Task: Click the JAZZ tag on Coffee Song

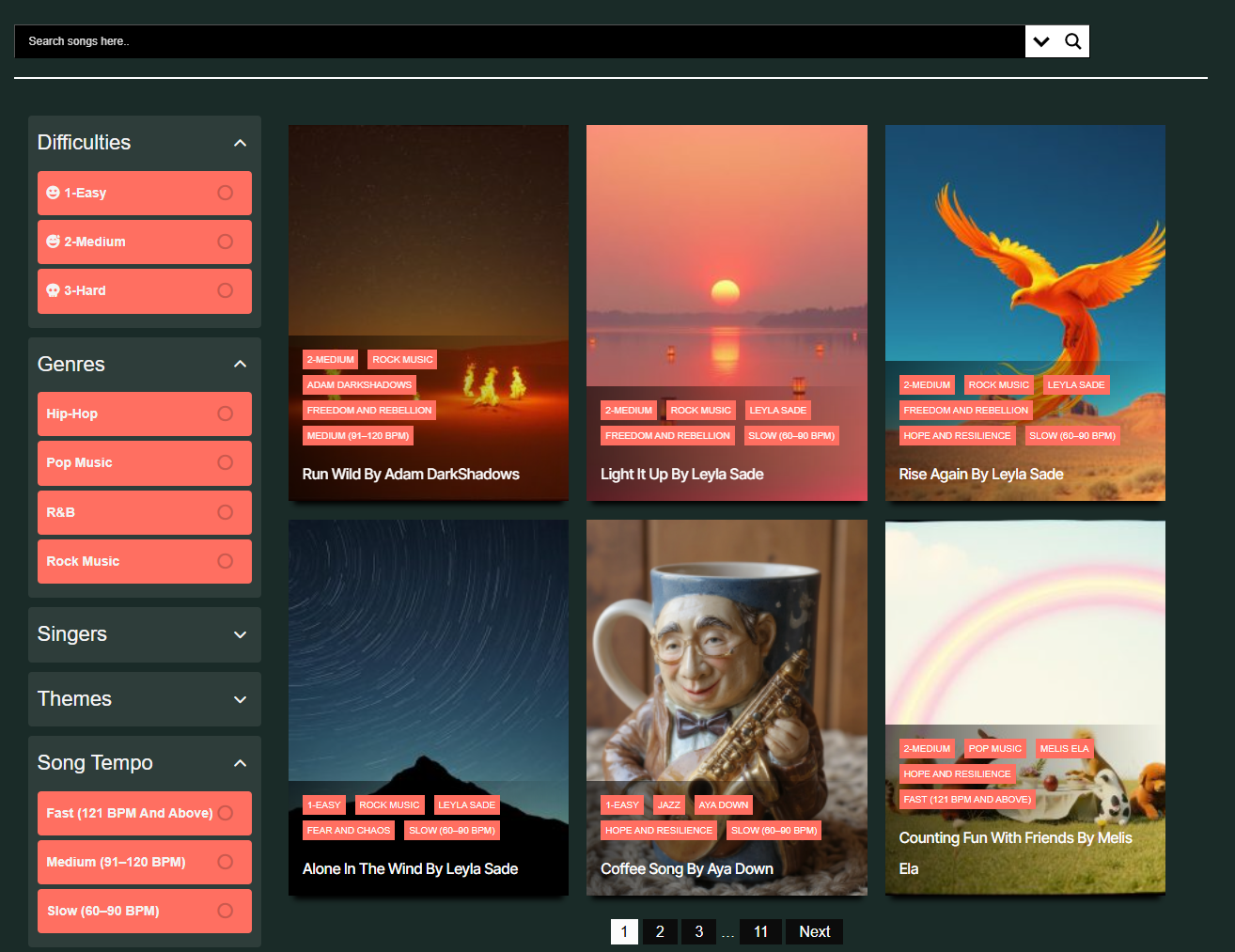Action: 669,804
